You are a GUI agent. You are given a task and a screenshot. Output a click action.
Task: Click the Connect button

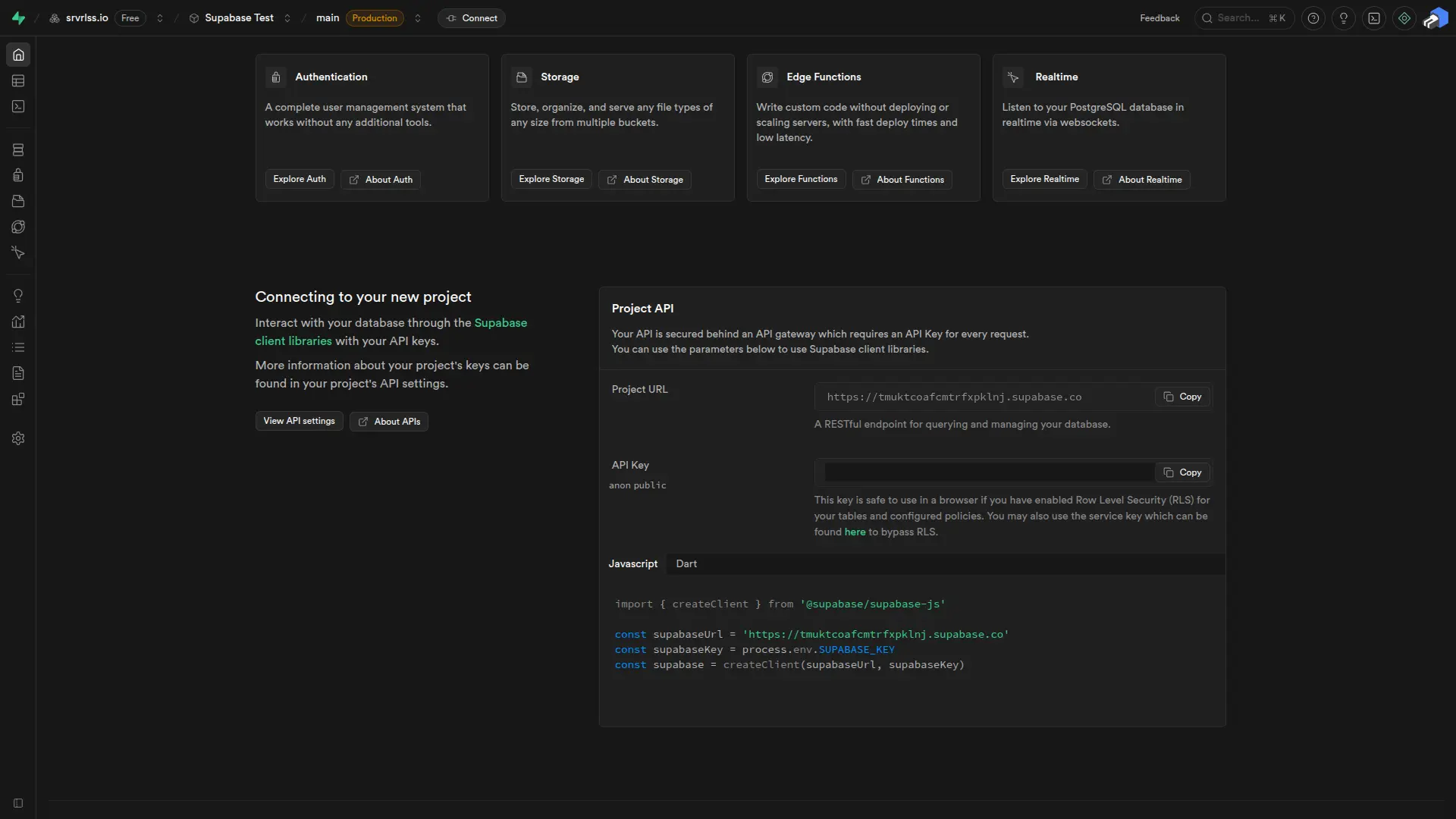pyautogui.click(x=472, y=18)
